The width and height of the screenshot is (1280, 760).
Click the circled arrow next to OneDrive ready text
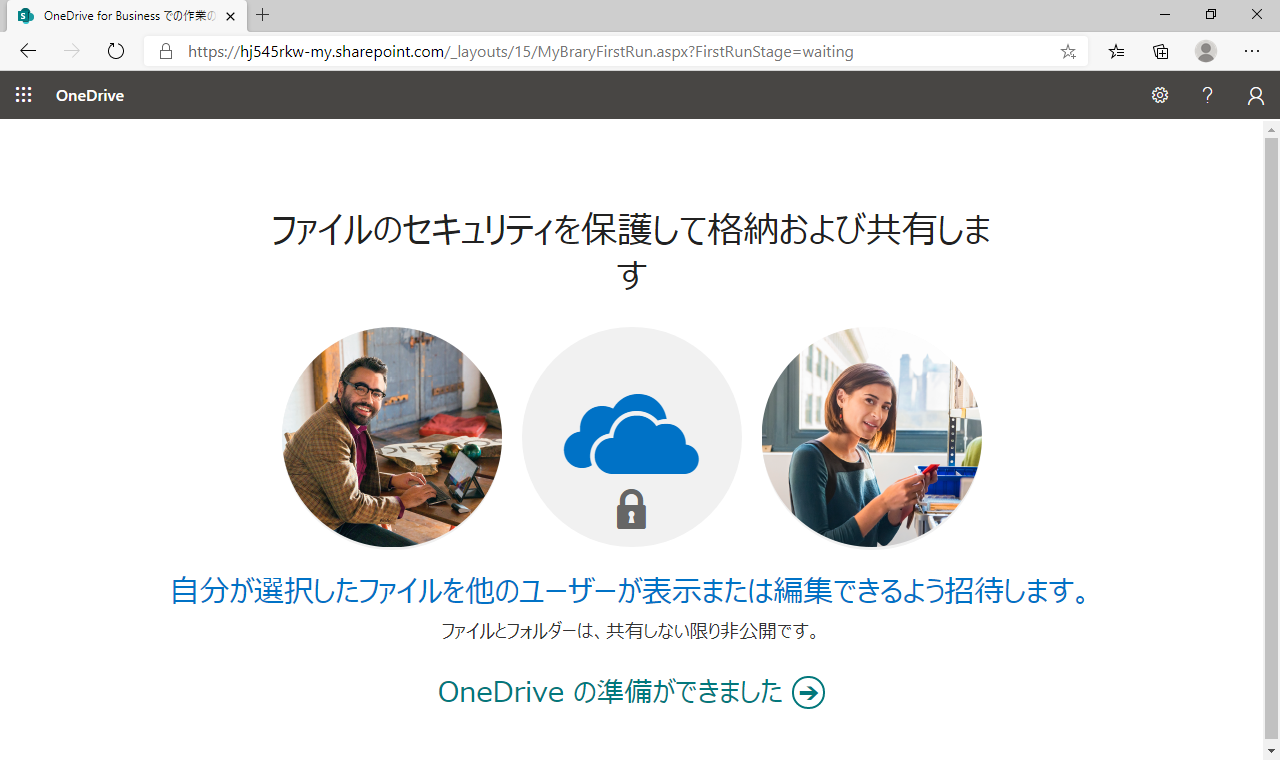(x=808, y=692)
